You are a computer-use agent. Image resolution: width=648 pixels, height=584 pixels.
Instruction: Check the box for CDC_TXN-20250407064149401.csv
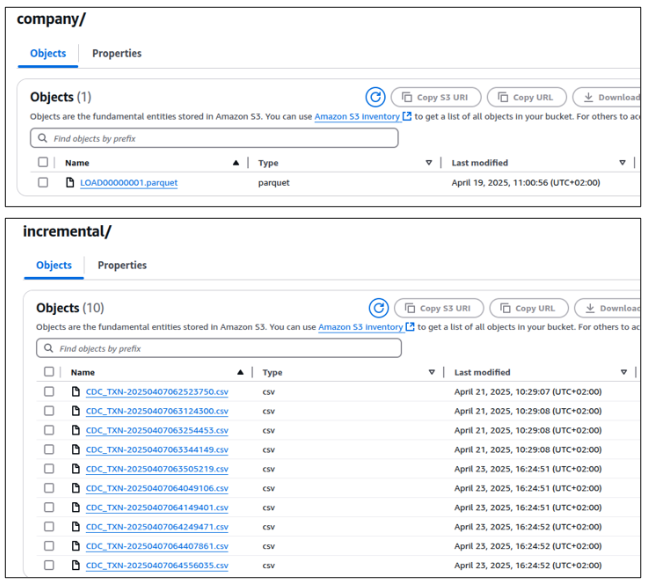pos(49,507)
